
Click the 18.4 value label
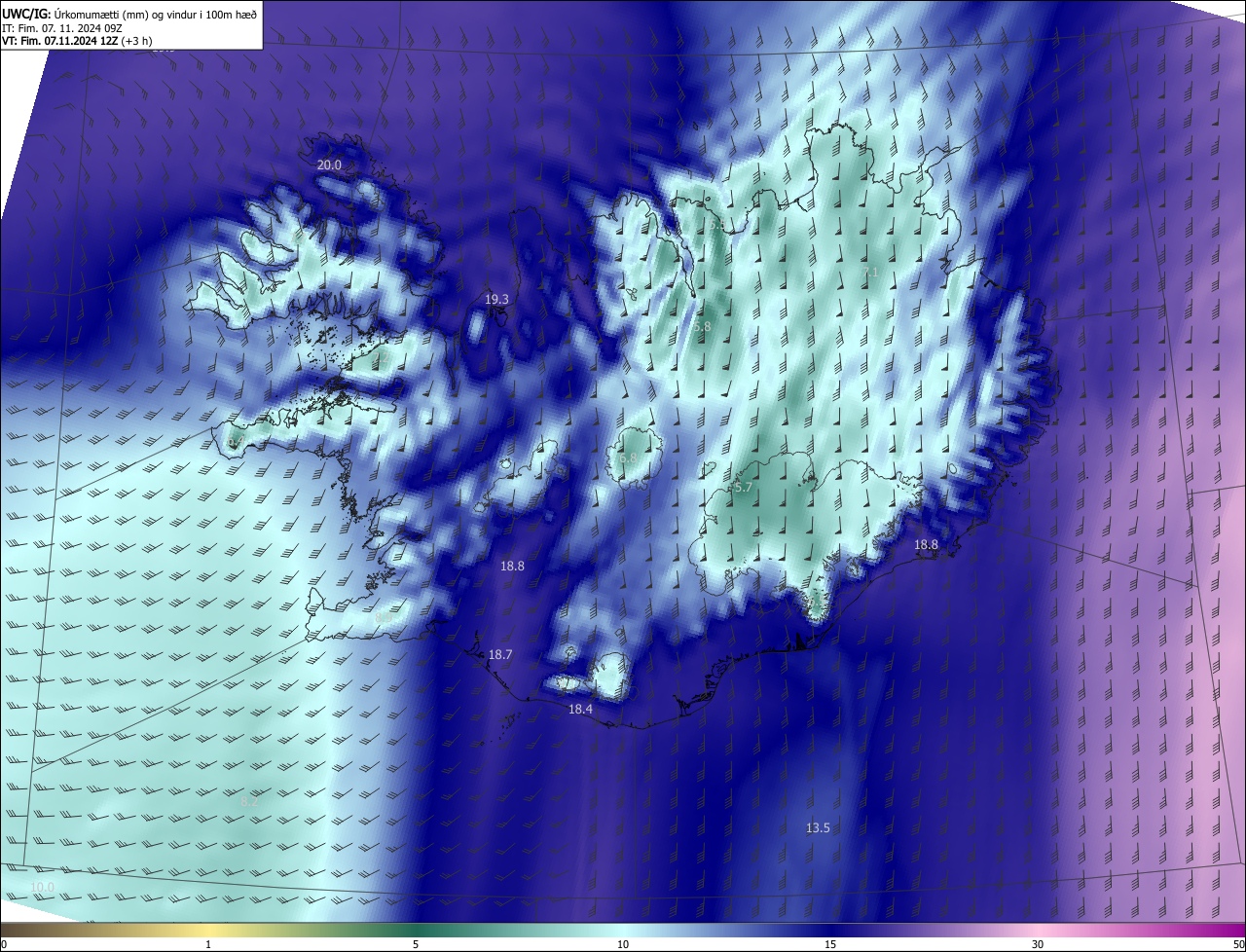pos(580,710)
